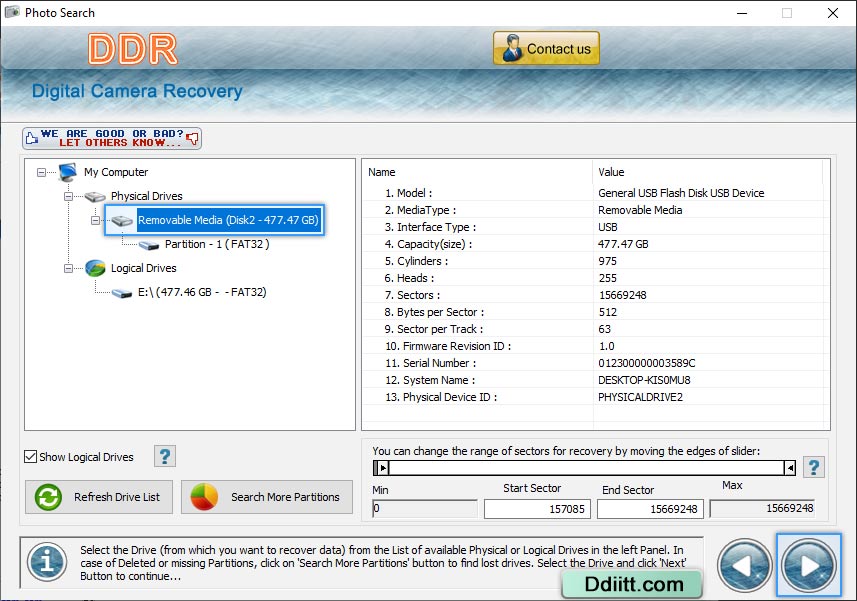Click the Contact us button
Viewport: 857px width, 601px height.
point(546,48)
